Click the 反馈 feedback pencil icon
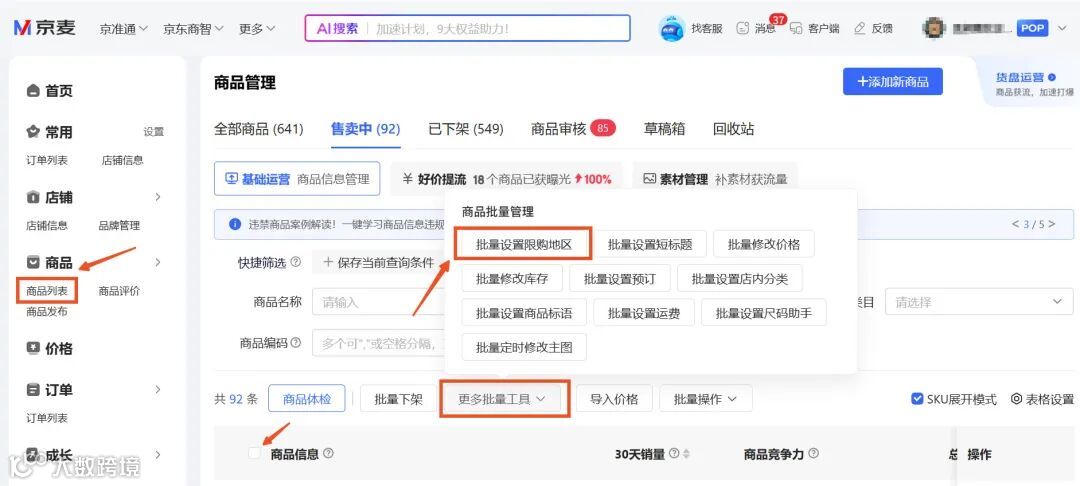Screen dimensions: 1080x486 click(x=860, y=29)
